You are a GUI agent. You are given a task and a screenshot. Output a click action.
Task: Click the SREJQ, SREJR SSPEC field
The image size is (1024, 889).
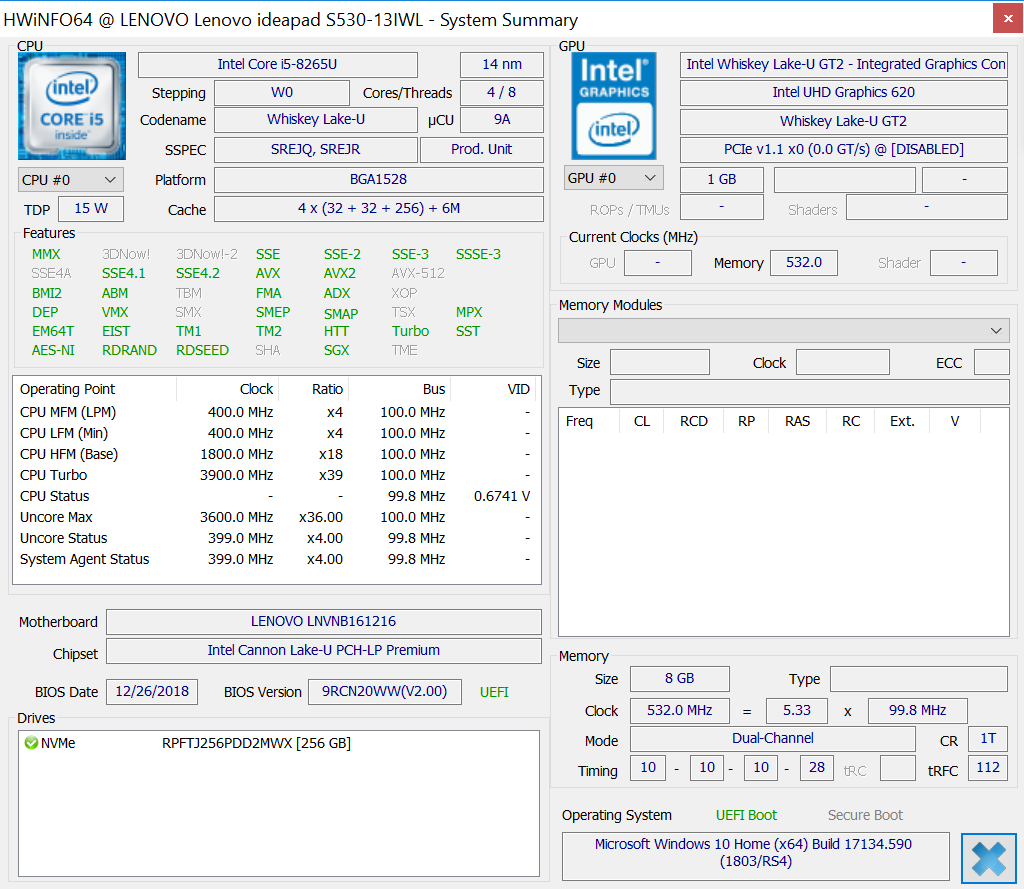pos(315,150)
